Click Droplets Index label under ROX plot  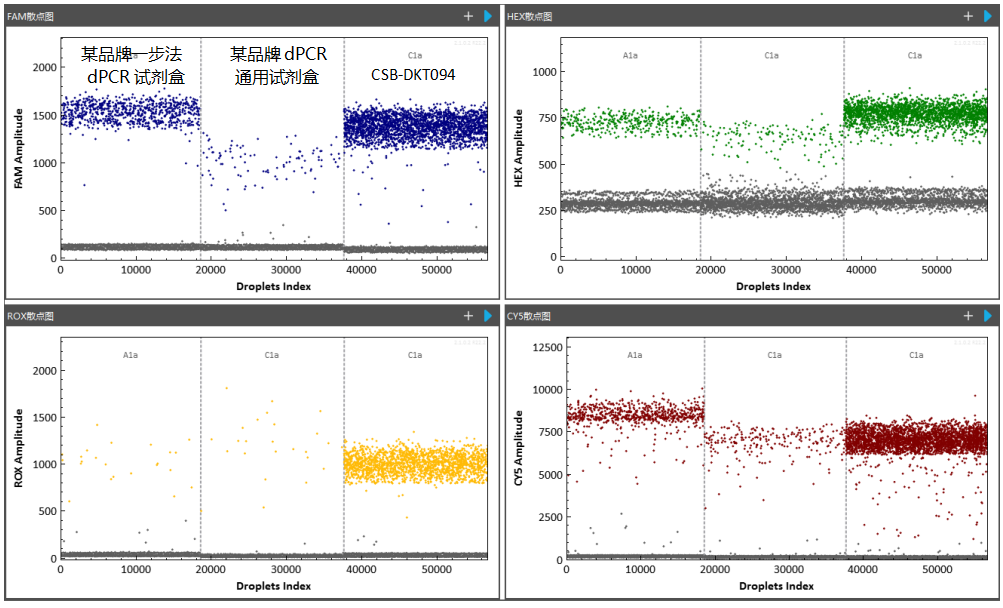tap(273, 585)
